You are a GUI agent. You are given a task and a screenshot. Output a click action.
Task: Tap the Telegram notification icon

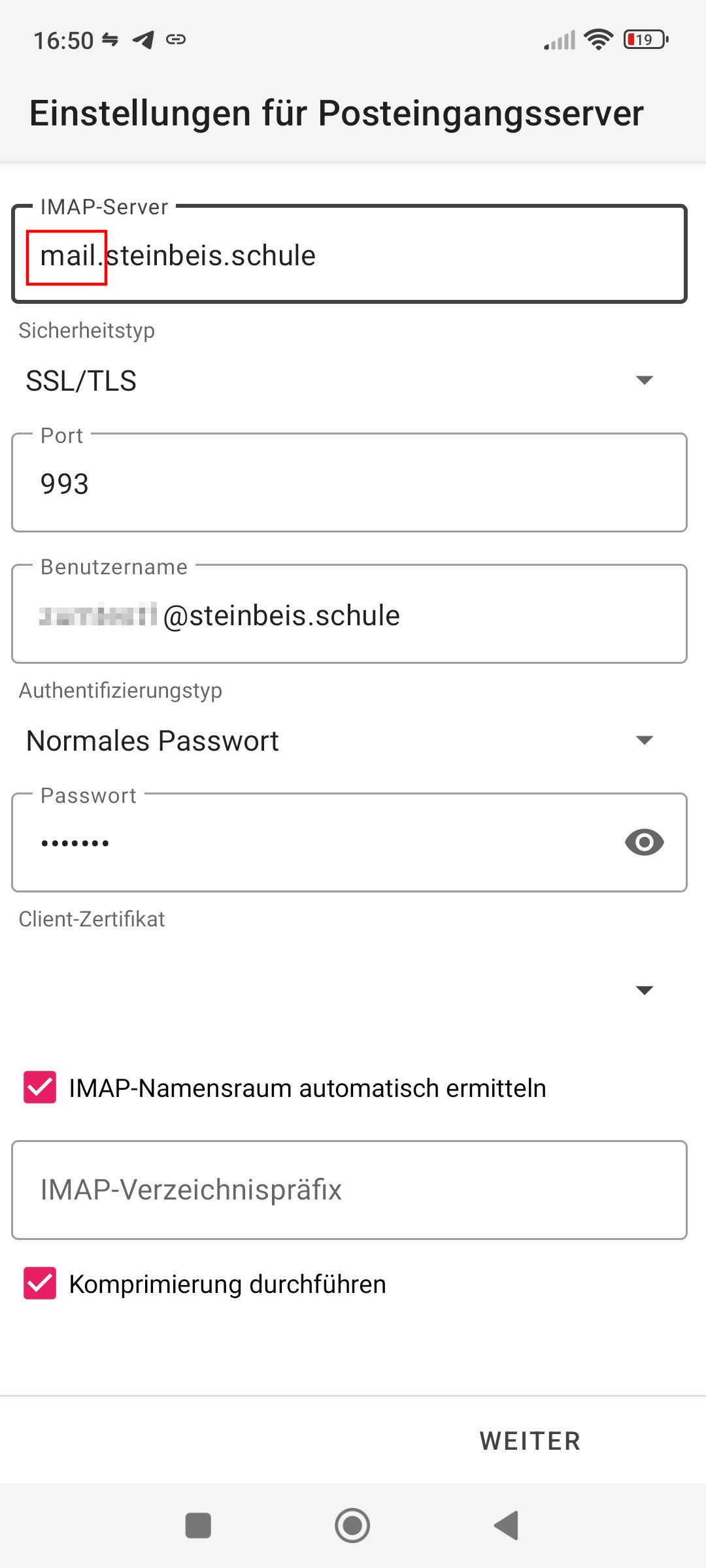tap(143, 40)
